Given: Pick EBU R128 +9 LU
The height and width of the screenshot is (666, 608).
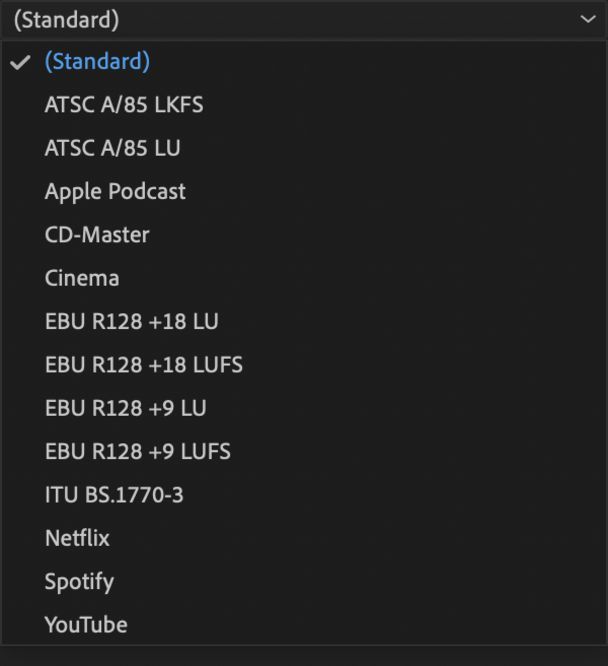Looking at the screenshot, I should (125, 408).
